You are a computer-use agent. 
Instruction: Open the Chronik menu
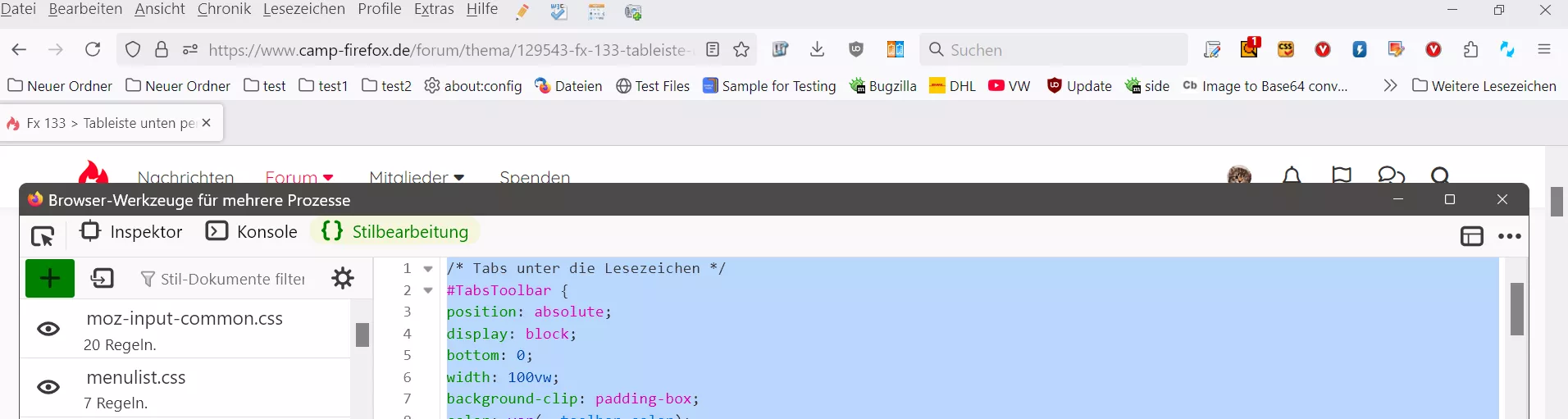(x=224, y=9)
